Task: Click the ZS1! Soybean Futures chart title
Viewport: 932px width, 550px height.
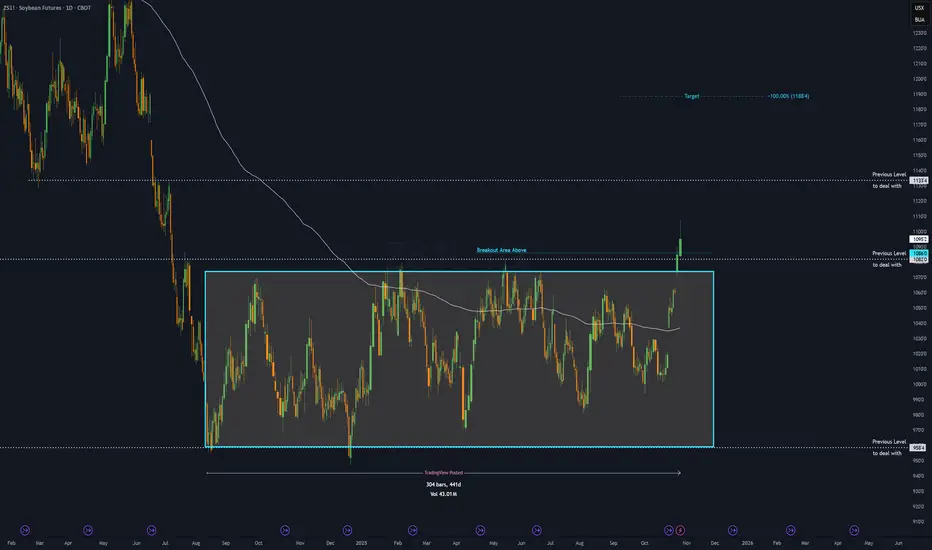Action: (x=47, y=8)
